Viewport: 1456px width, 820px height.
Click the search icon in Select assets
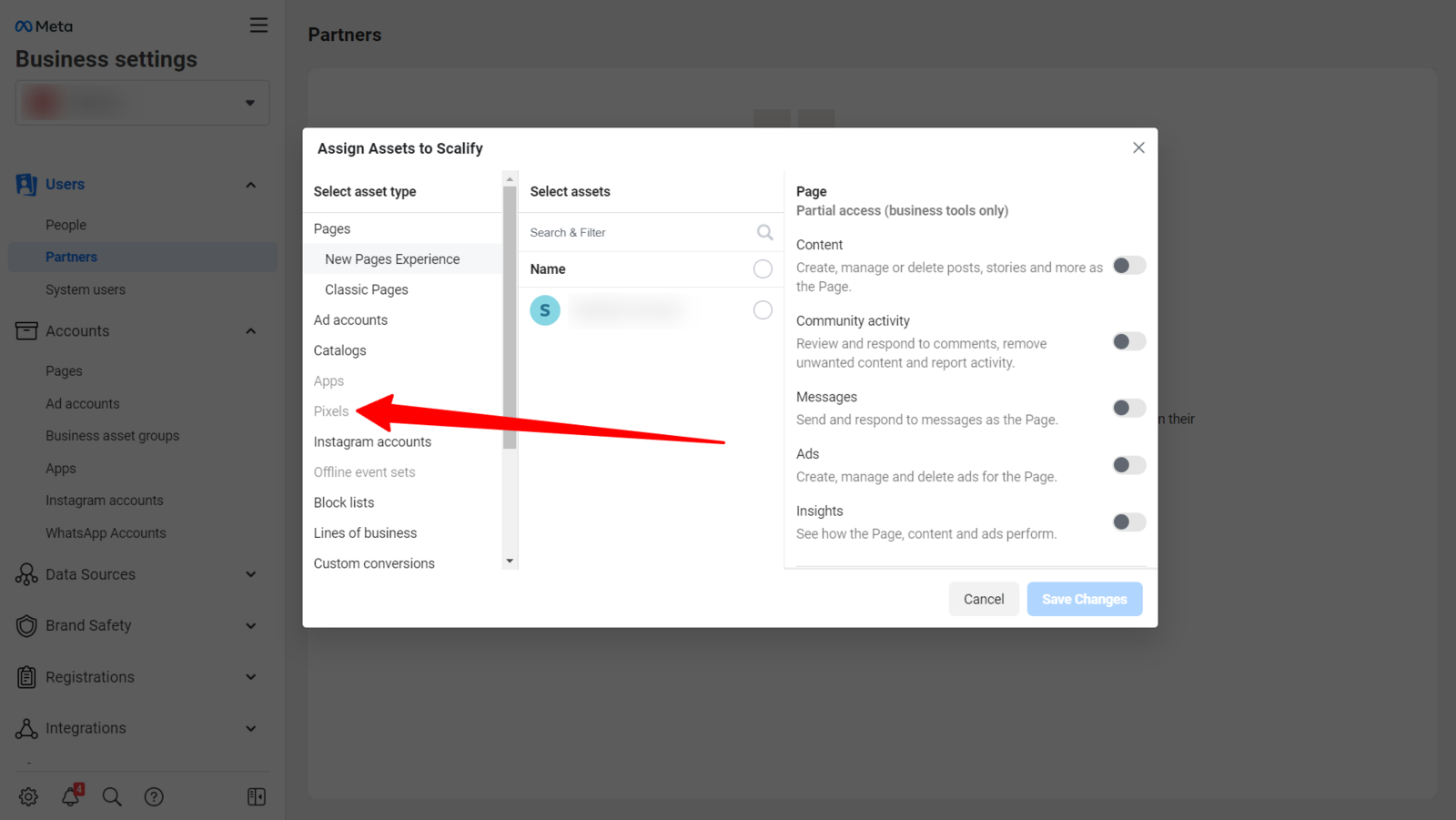[764, 232]
